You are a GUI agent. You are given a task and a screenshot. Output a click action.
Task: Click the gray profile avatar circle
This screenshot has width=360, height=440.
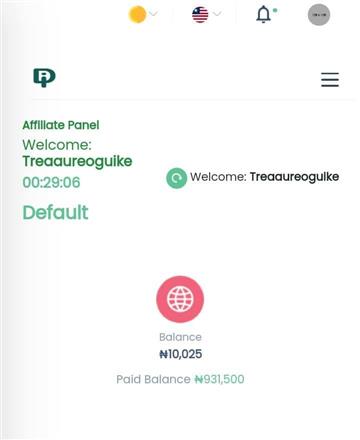click(319, 15)
